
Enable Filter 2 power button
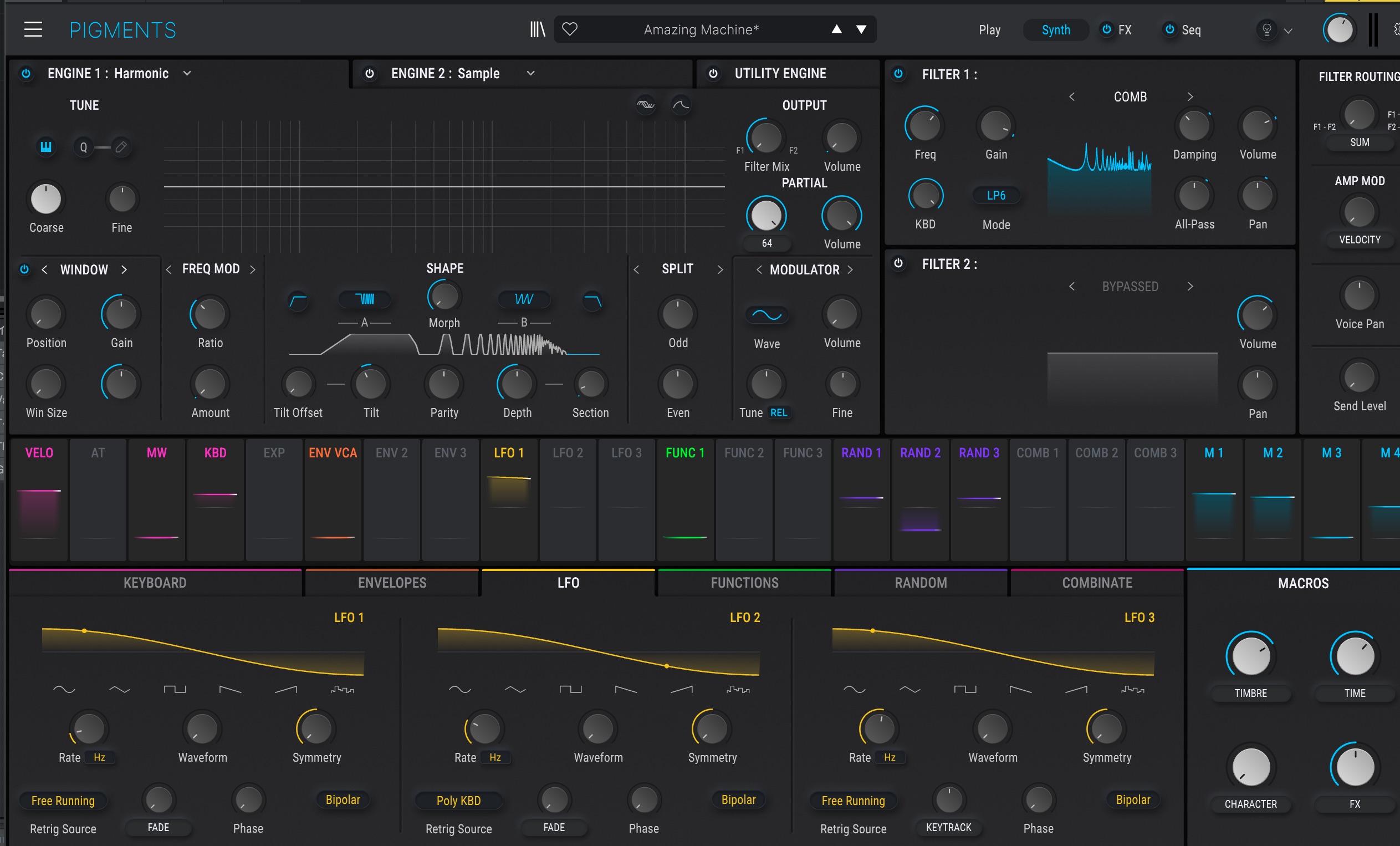[x=898, y=264]
